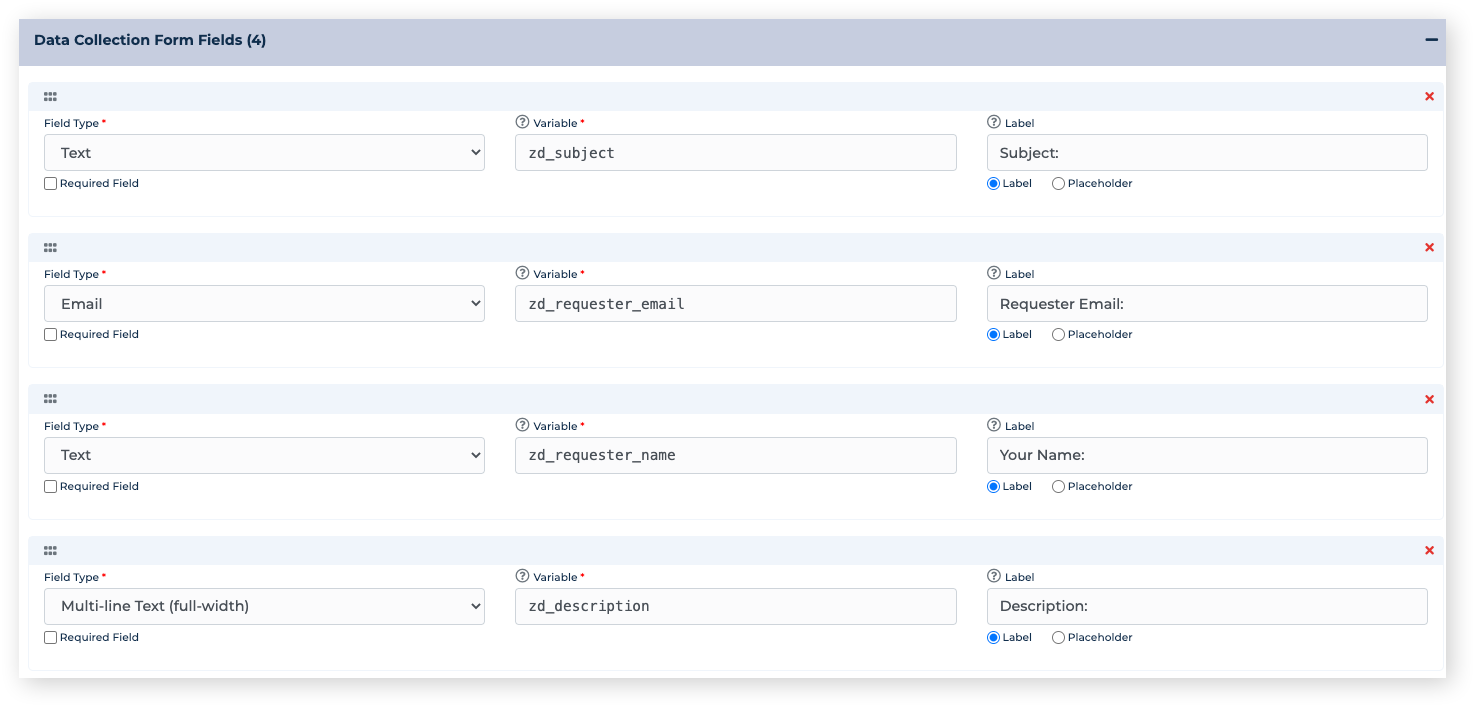Check Required Field for the zd_requester_name row
Viewport: 1475px width, 707px height.
pyautogui.click(x=51, y=487)
